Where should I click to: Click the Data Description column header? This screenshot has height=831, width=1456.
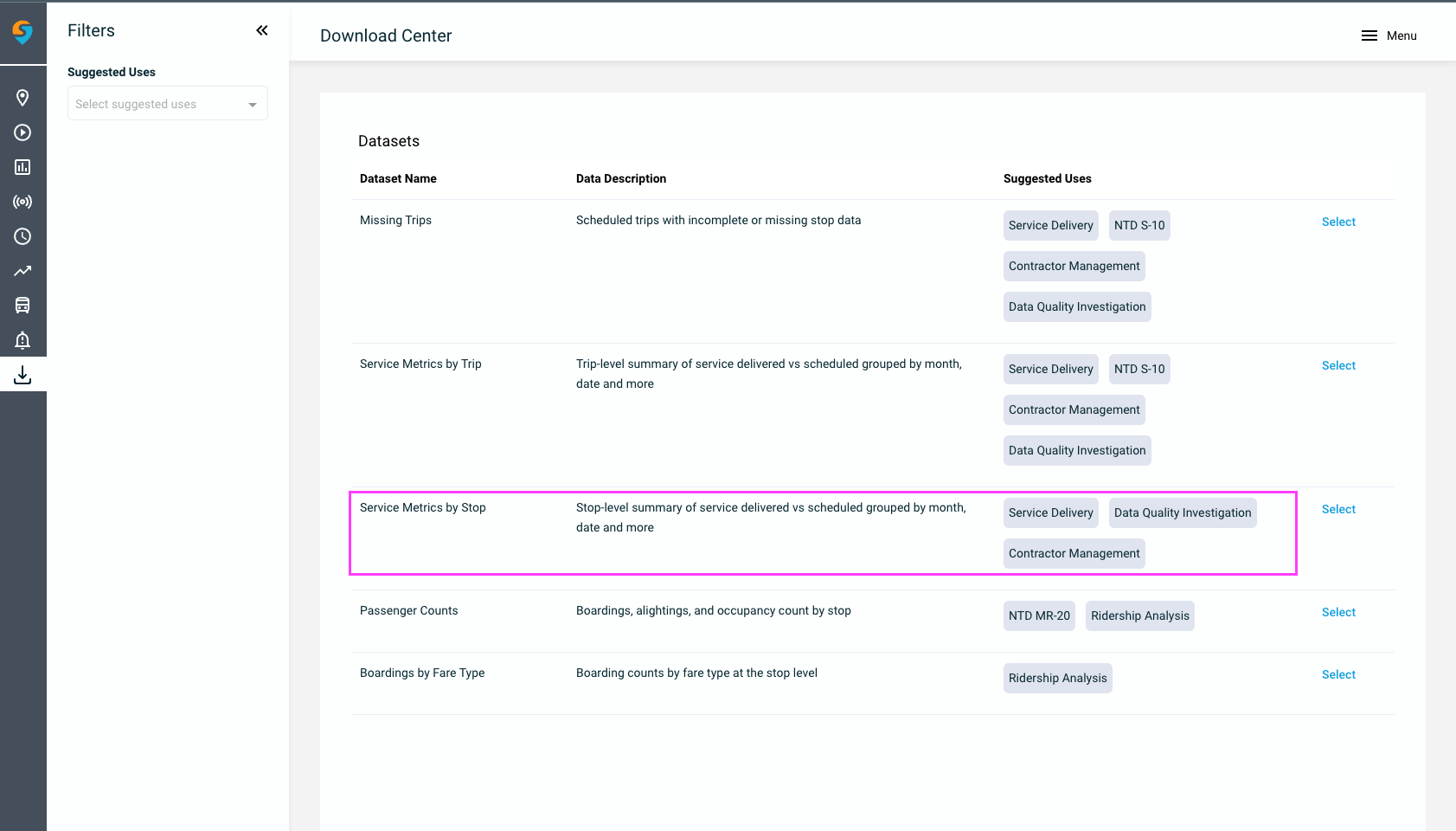pos(621,178)
